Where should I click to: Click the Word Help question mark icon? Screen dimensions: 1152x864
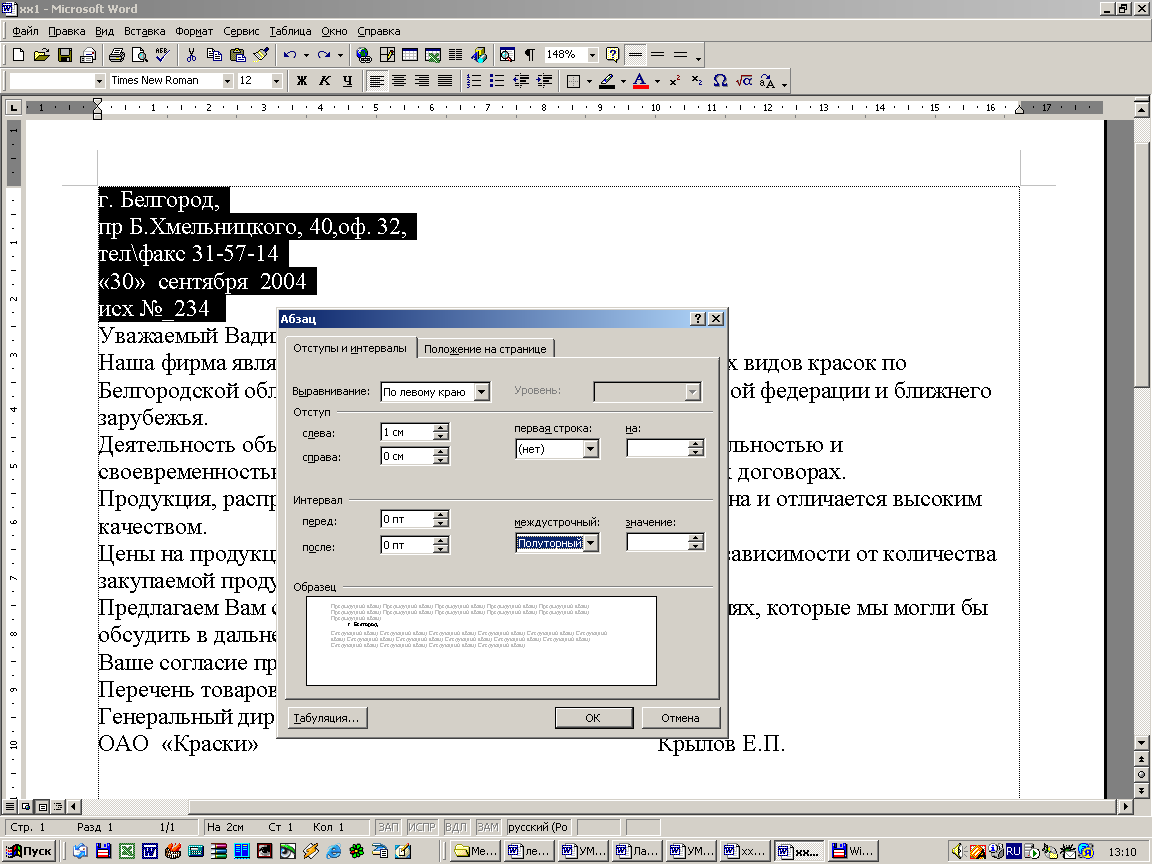pos(613,54)
